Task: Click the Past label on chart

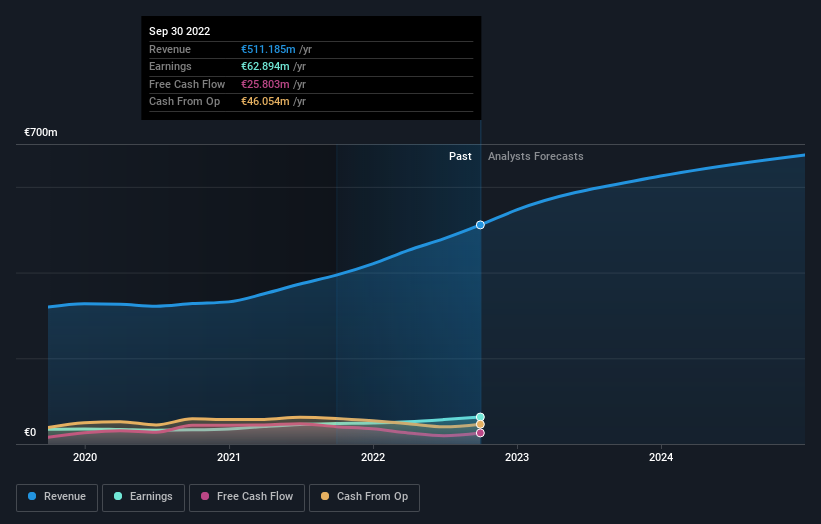Action: point(460,157)
